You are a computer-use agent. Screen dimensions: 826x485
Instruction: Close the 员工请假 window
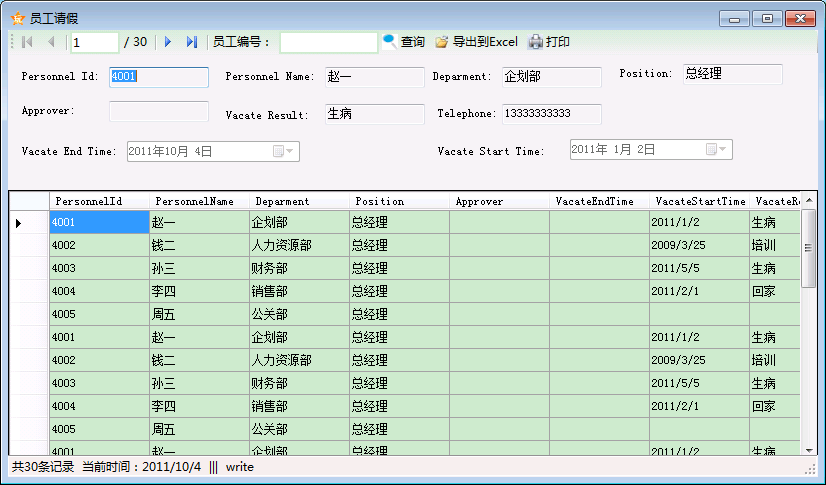[x=800, y=19]
